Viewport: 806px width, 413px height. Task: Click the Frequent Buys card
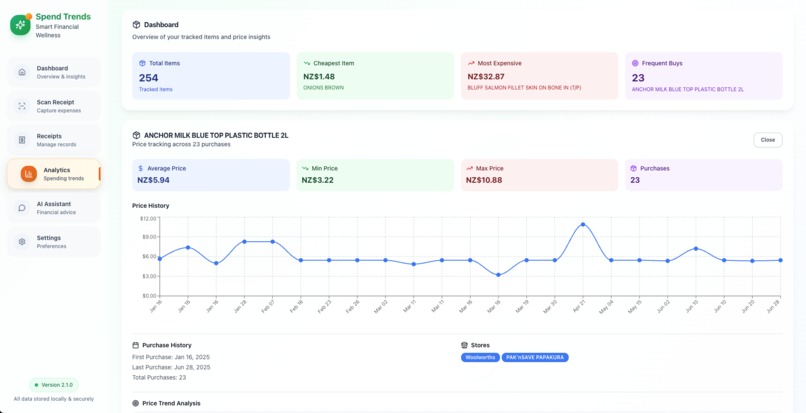(704, 76)
